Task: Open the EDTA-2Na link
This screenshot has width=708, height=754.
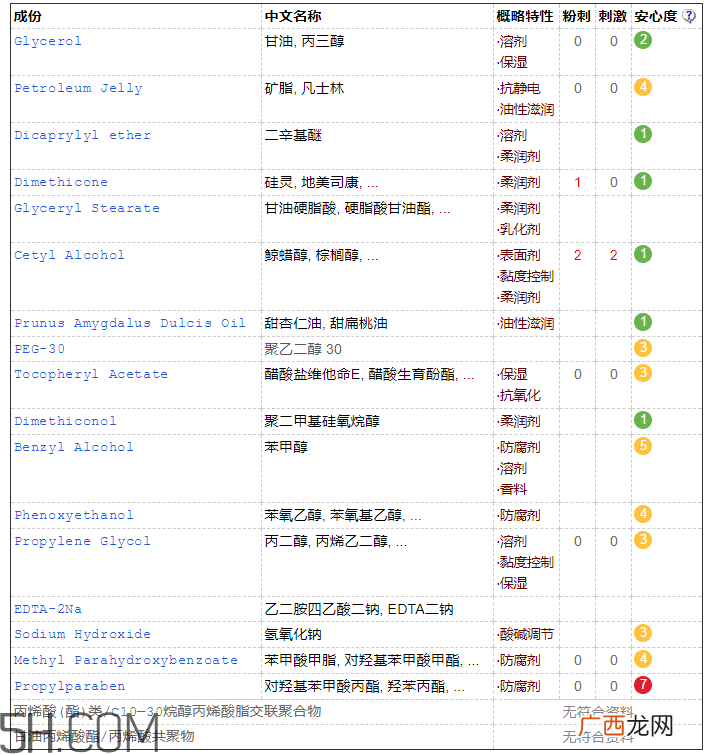Action: 48,609
